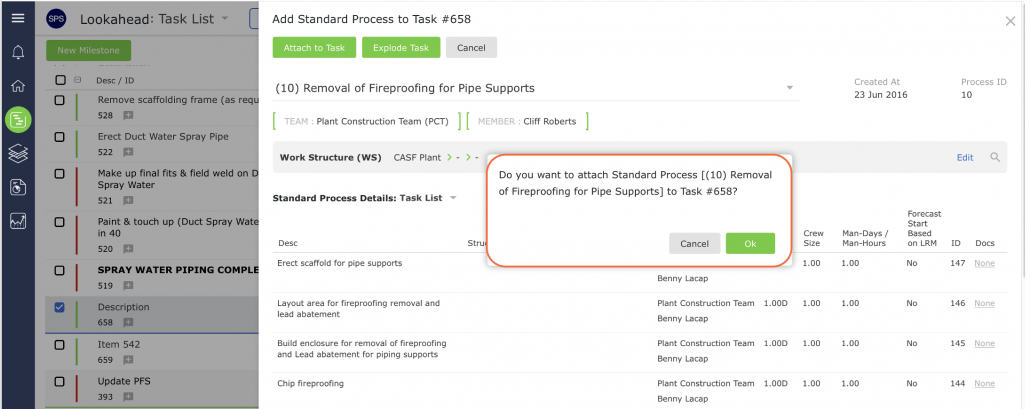Open the Lookahead Task List title dropdown
Image resolution: width=1030 pixels, height=409 pixels.
[x=225, y=18]
